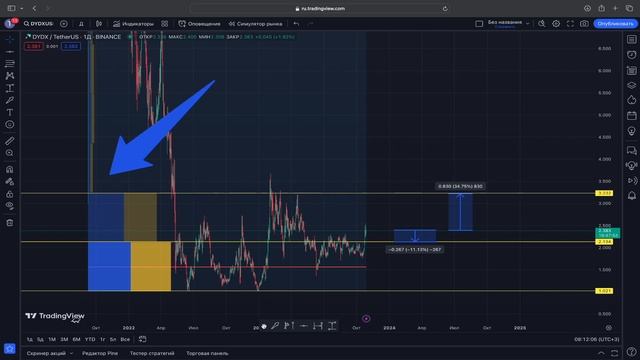Hide all drawings with the eye icon
Image resolution: width=640 pixels, height=360 pixels.
pos(10,206)
